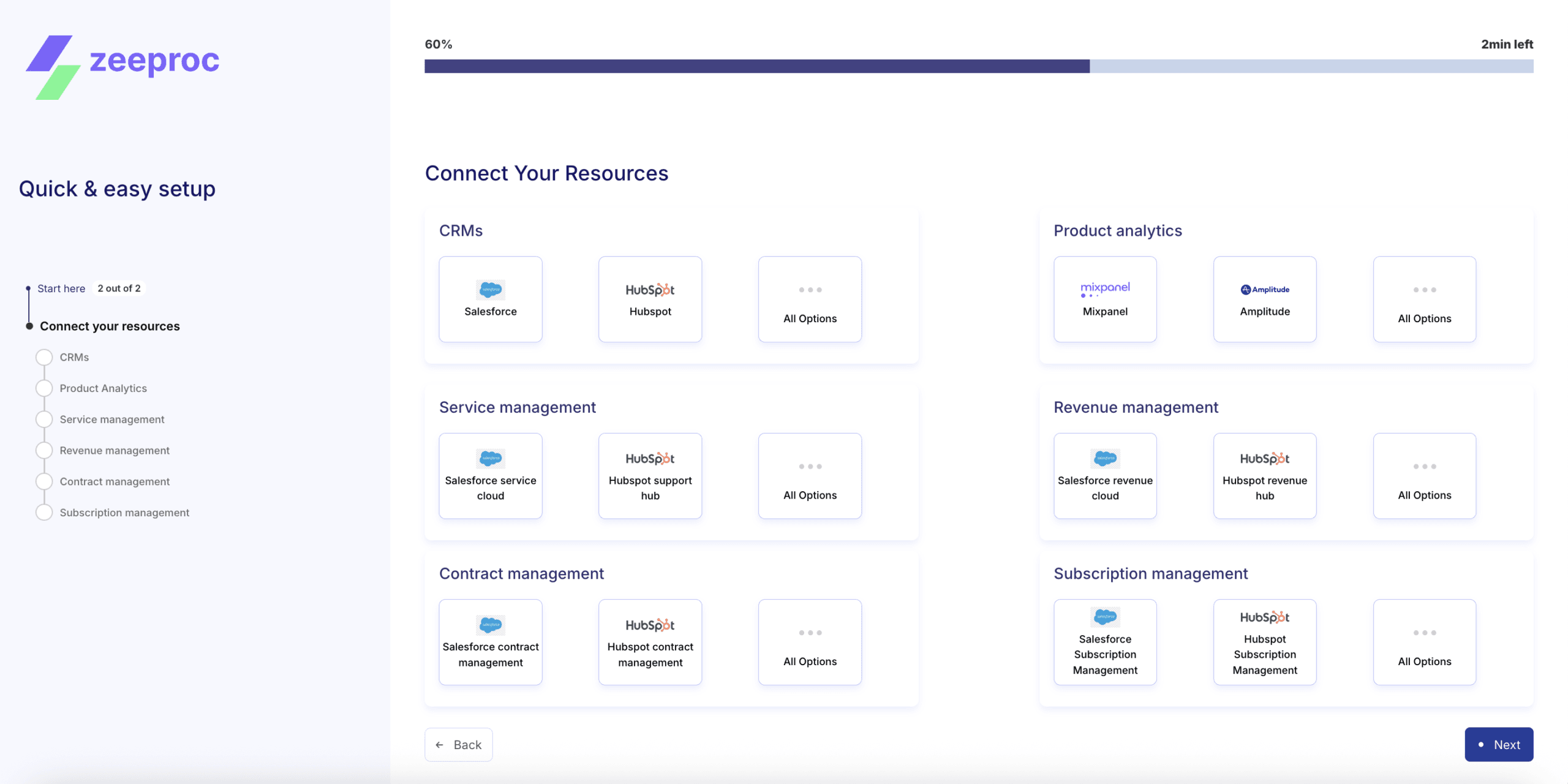Select the Salesforce revenue cloud icon

click(x=1104, y=475)
